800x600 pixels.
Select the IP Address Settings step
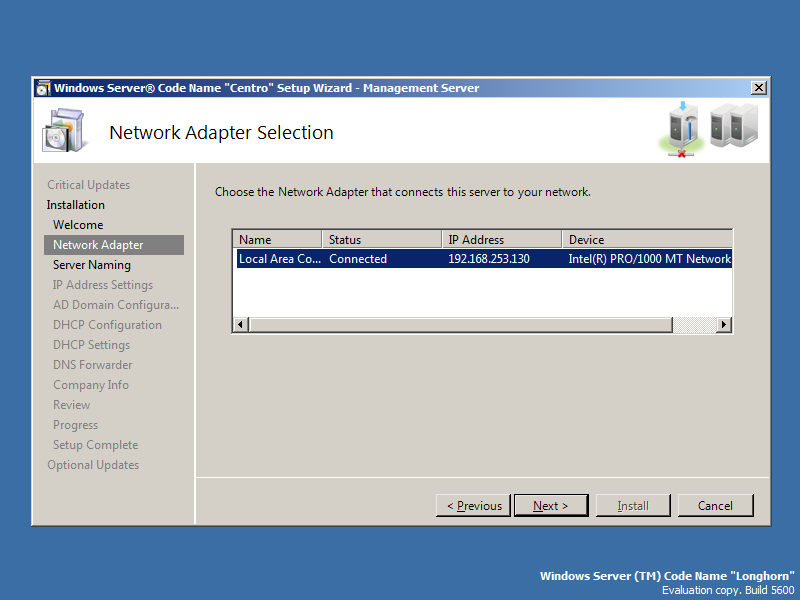(x=103, y=285)
